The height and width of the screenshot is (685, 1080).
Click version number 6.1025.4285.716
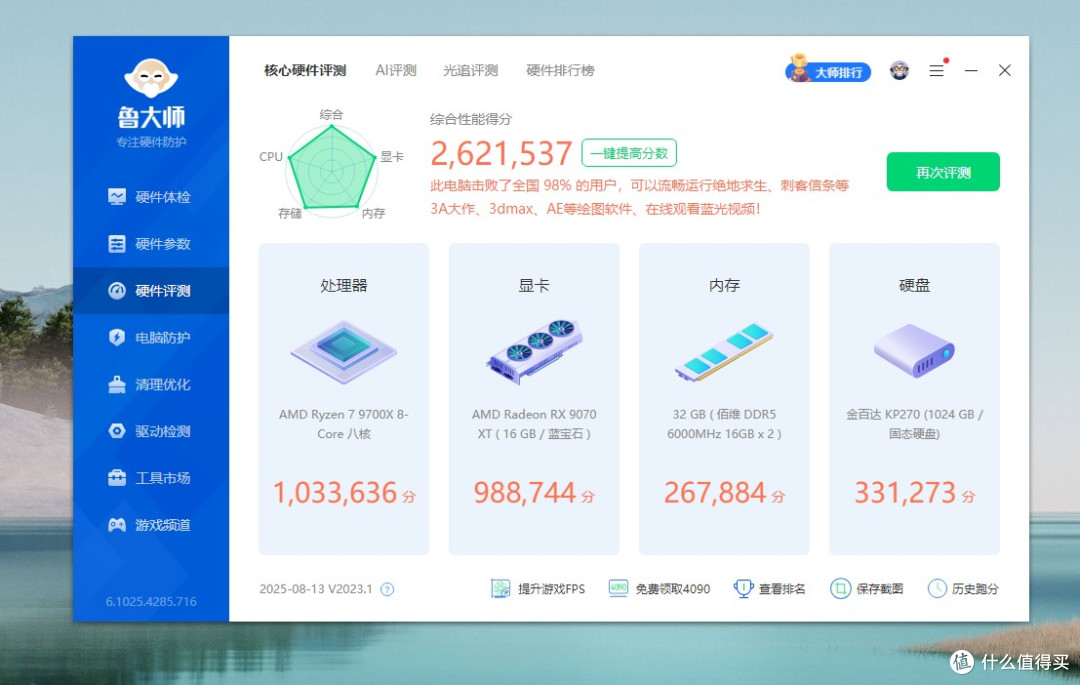(151, 602)
